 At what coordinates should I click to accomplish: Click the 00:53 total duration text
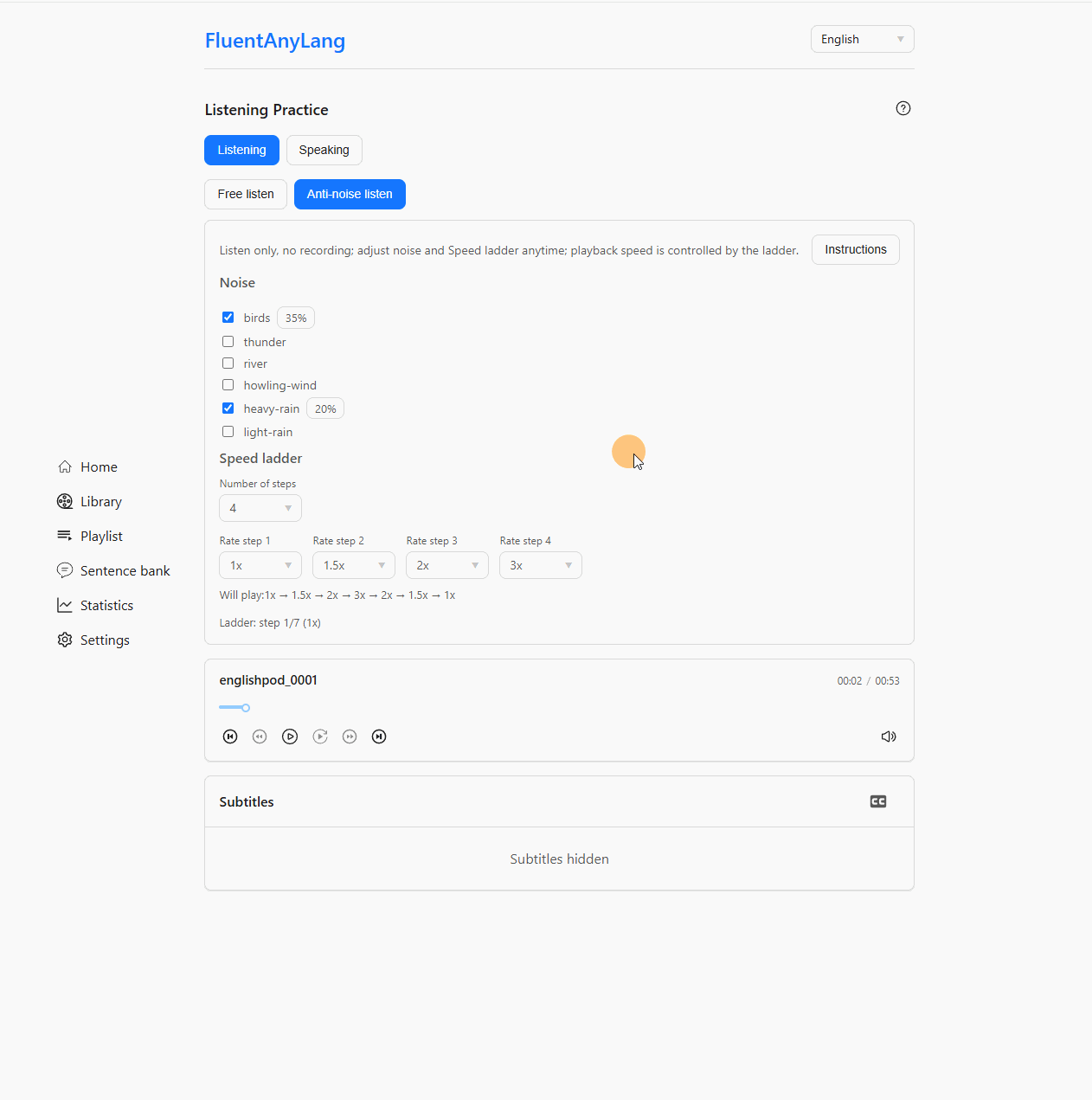887,681
